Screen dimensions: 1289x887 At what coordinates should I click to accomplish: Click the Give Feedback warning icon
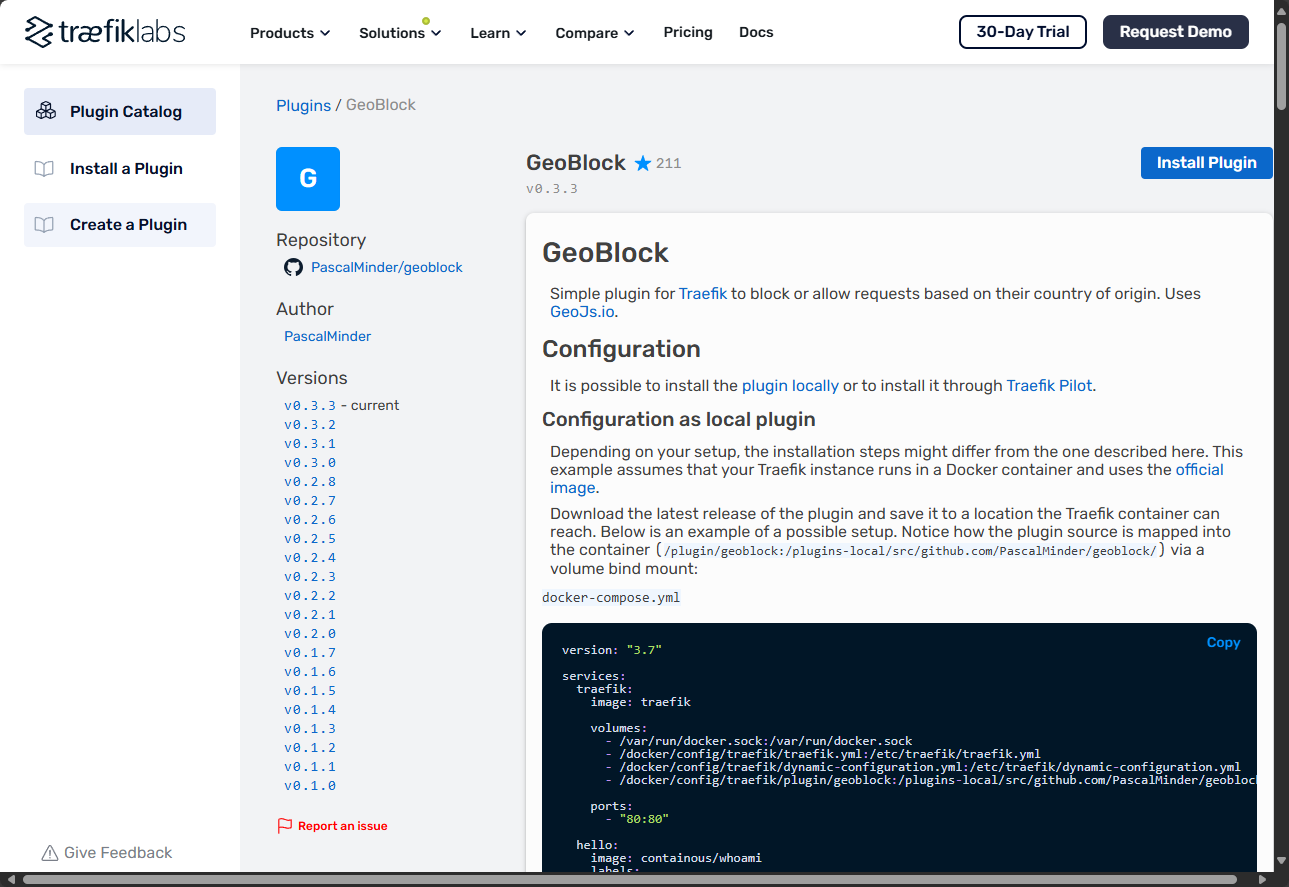[49, 853]
